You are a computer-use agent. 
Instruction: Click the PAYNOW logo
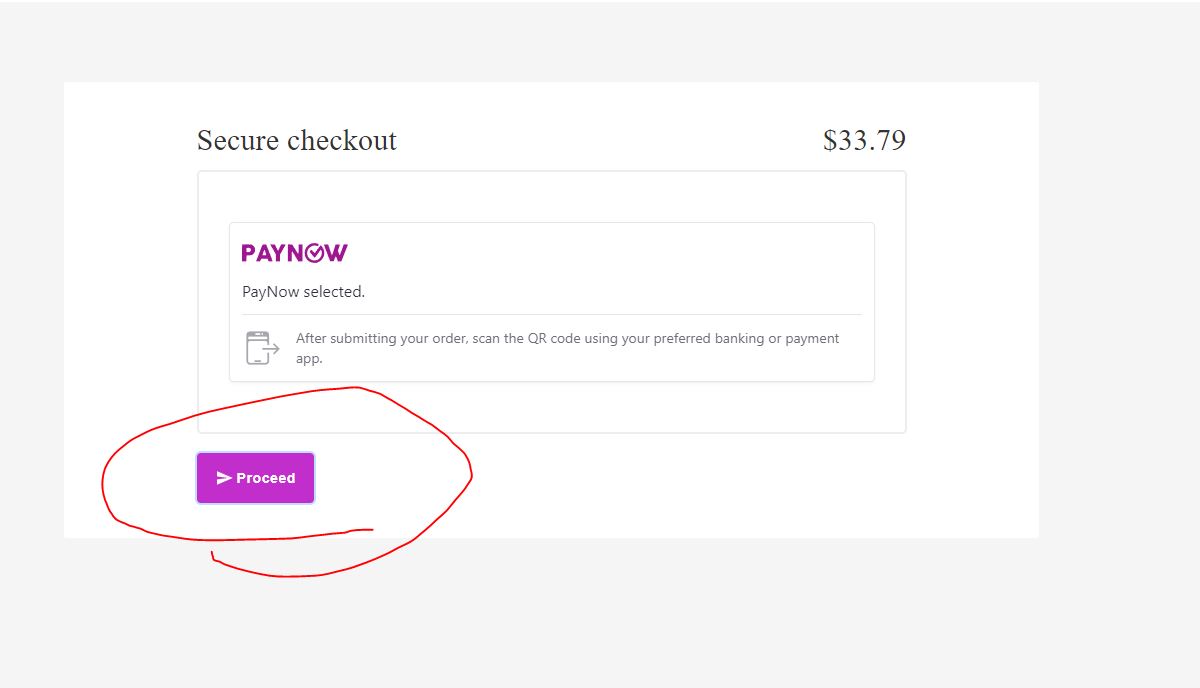(x=294, y=253)
